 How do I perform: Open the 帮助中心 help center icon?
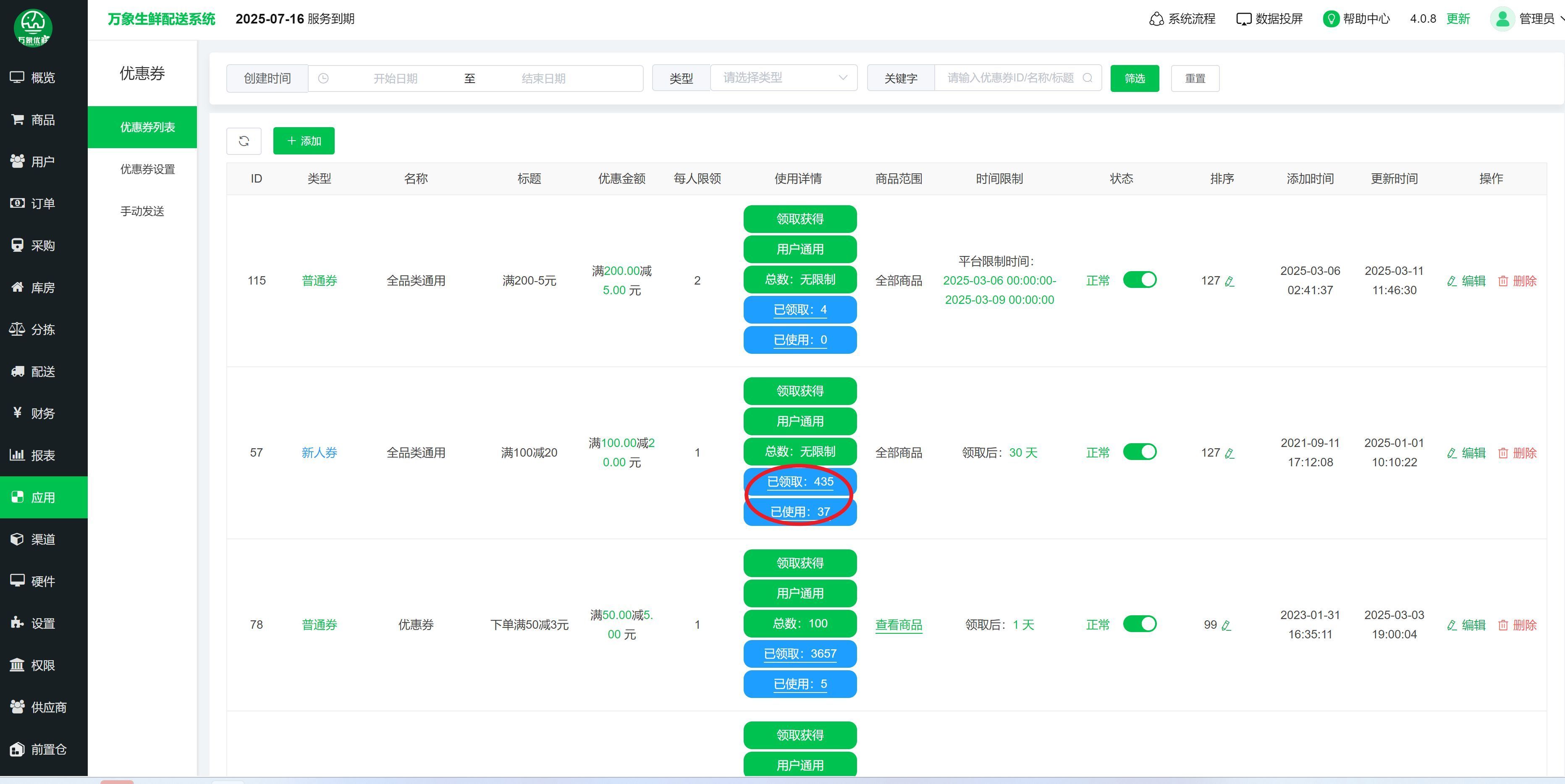tap(1331, 19)
